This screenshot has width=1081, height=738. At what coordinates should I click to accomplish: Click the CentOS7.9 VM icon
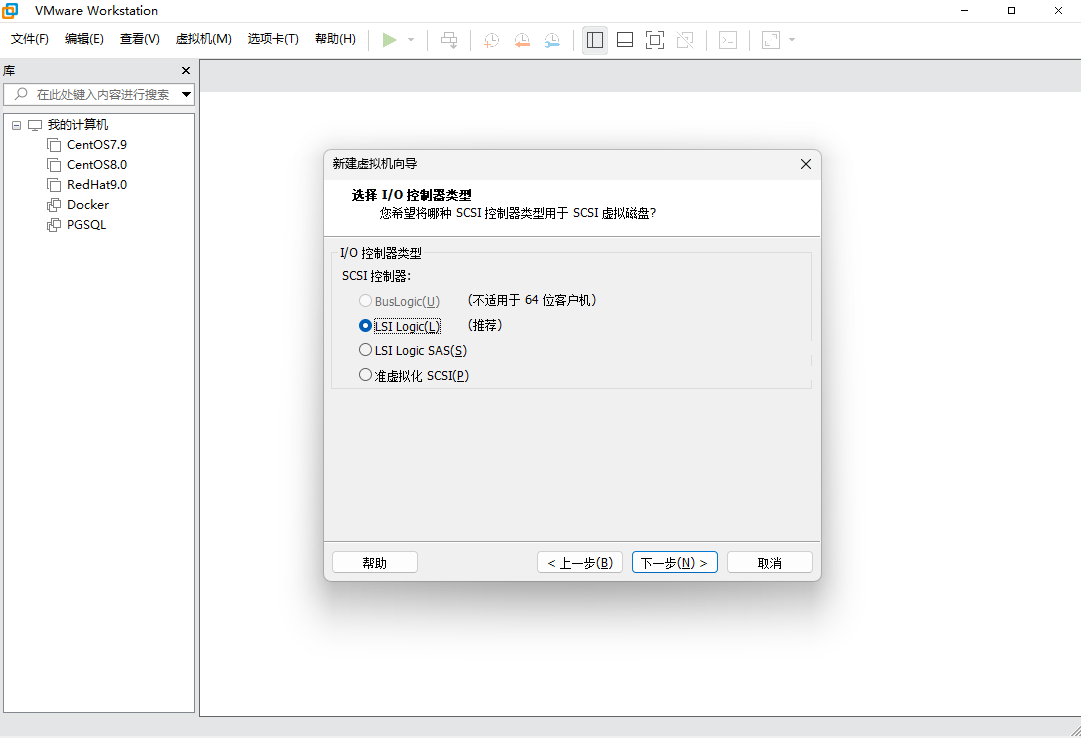[x=54, y=145]
